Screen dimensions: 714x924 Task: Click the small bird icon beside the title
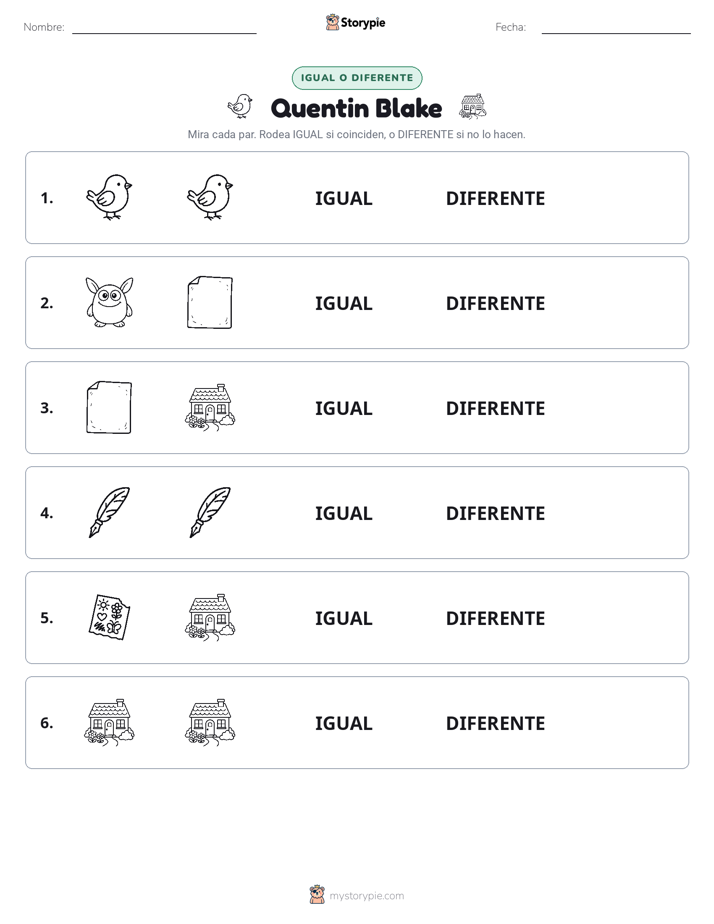240,107
